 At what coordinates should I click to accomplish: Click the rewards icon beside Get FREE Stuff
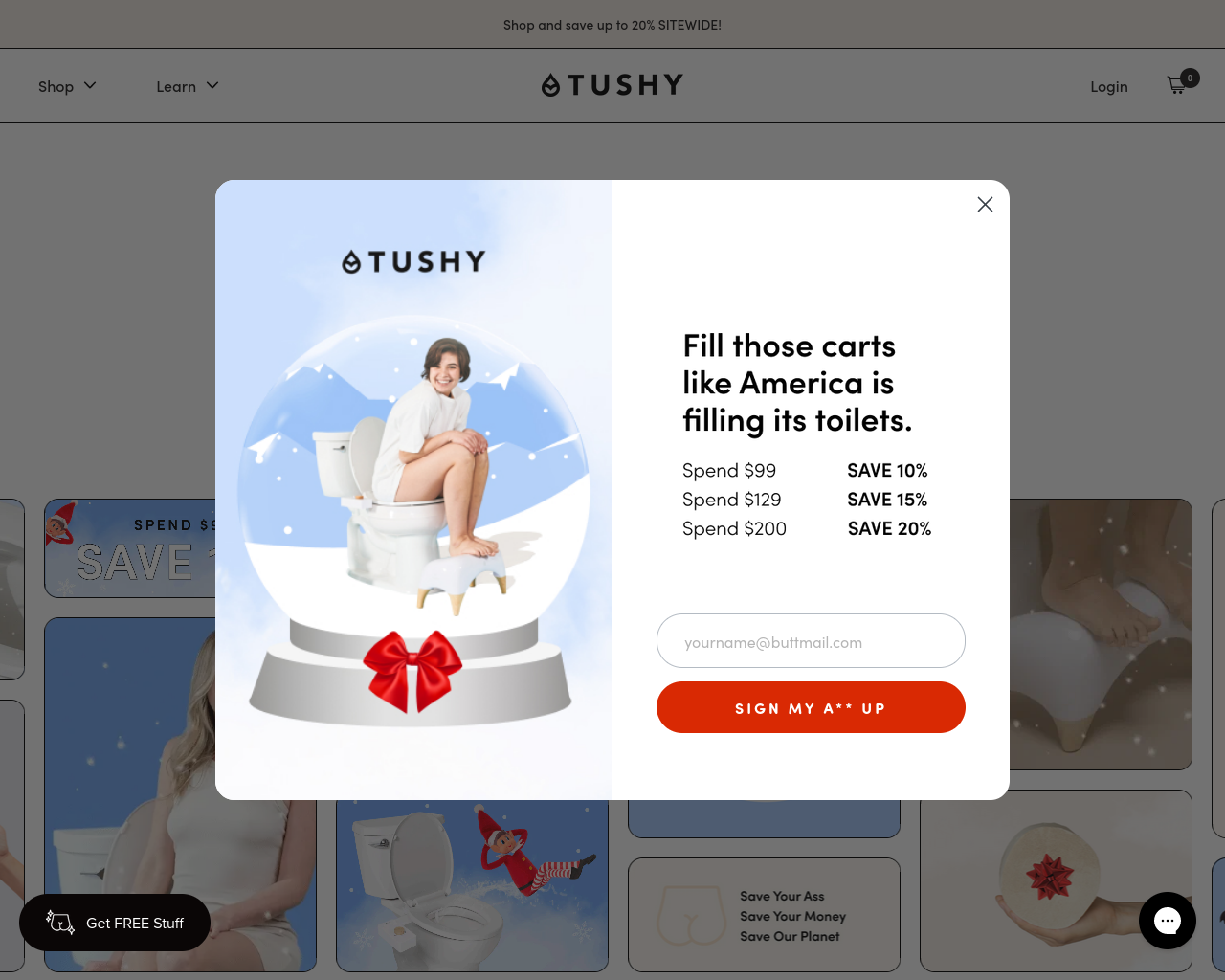[x=60, y=923]
